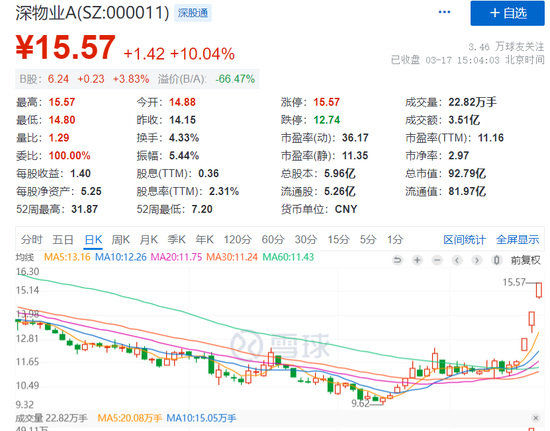Open the 前复权 adjustment dropdown
This screenshot has height=431, width=550.
(525, 260)
